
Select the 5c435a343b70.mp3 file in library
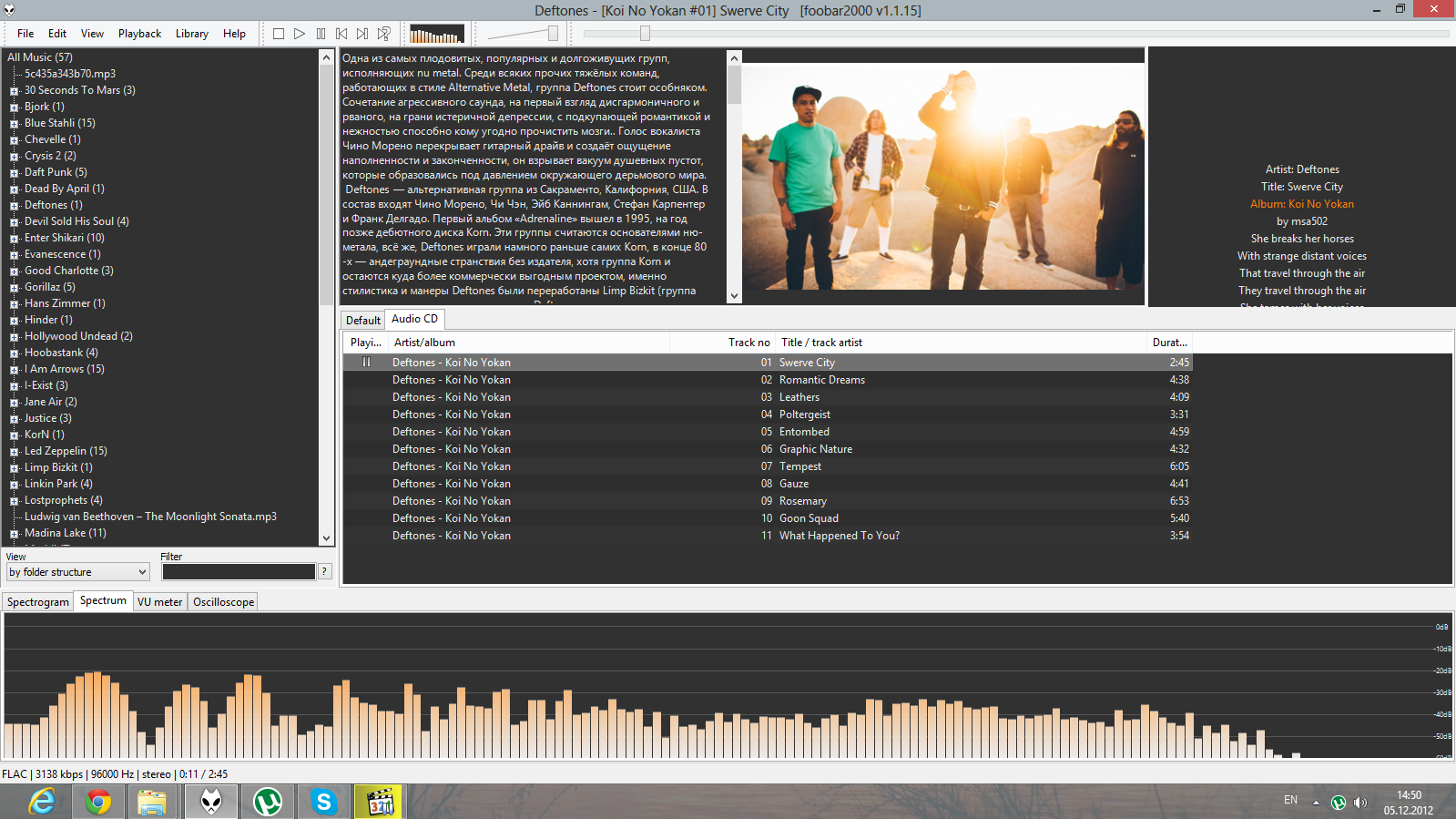tap(70, 74)
